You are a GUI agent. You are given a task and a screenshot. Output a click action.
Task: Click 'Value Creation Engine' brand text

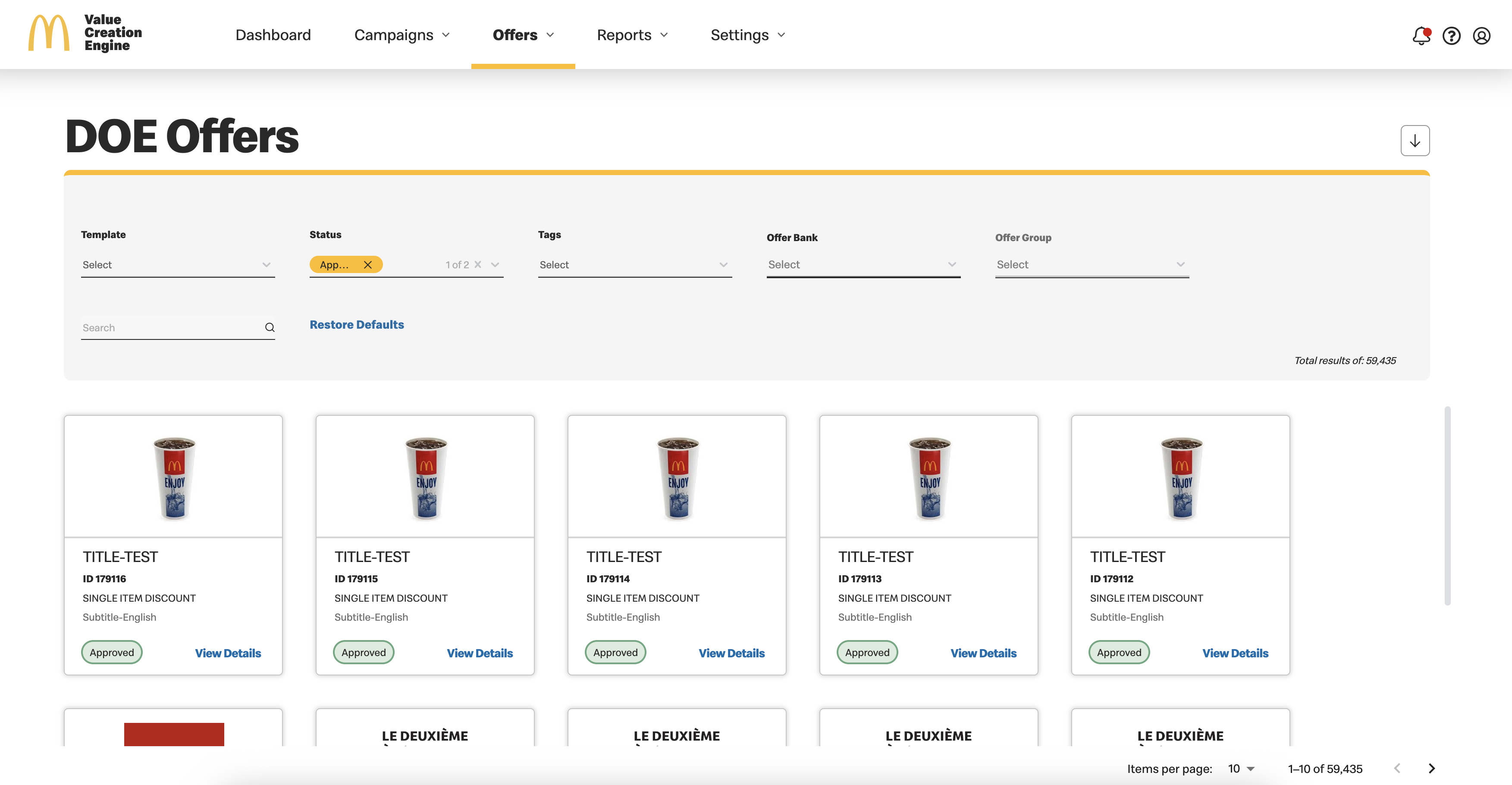tap(113, 33)
